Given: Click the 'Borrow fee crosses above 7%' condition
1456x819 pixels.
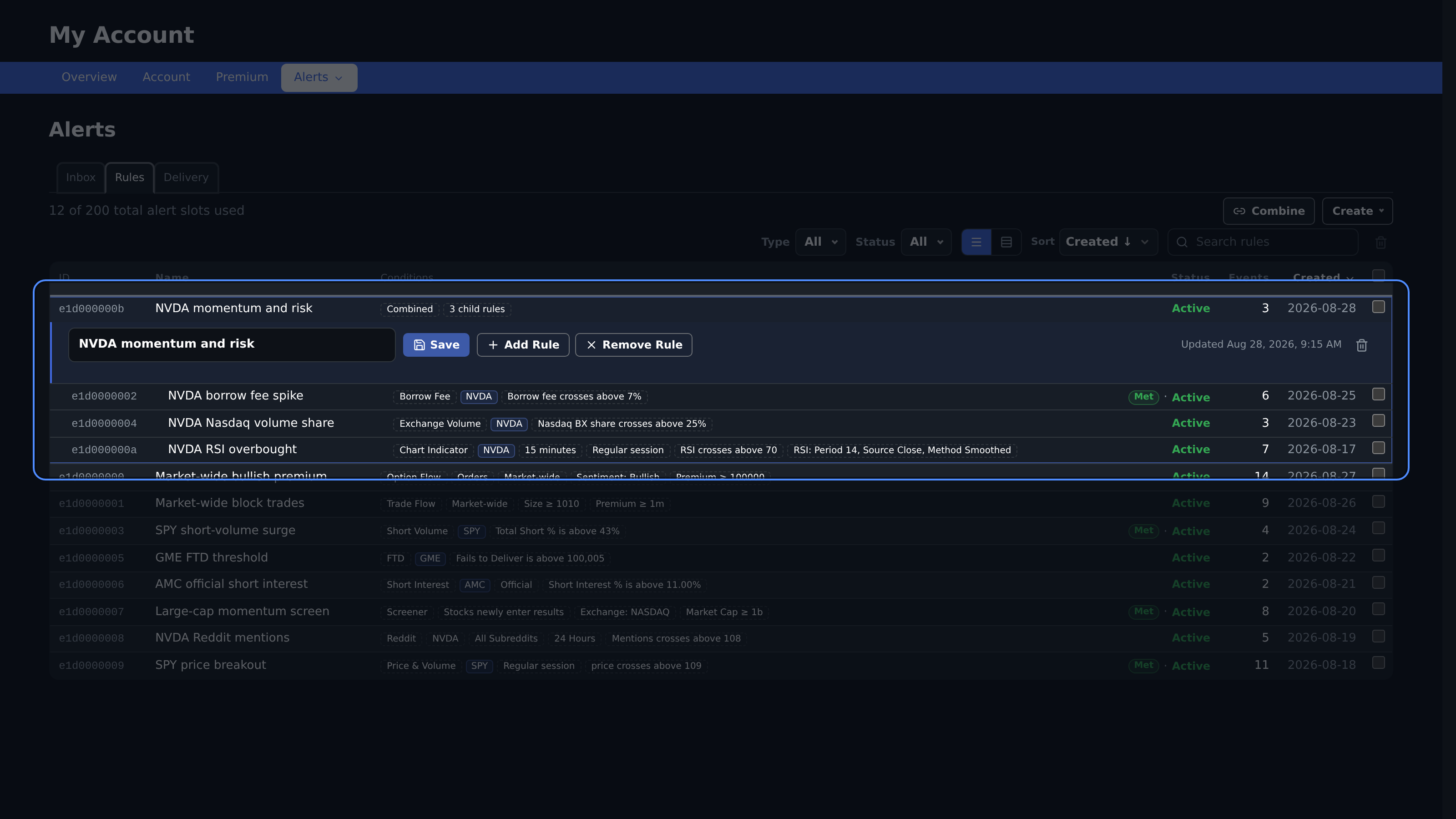Looking at the screenshot, I should [574, 397].
